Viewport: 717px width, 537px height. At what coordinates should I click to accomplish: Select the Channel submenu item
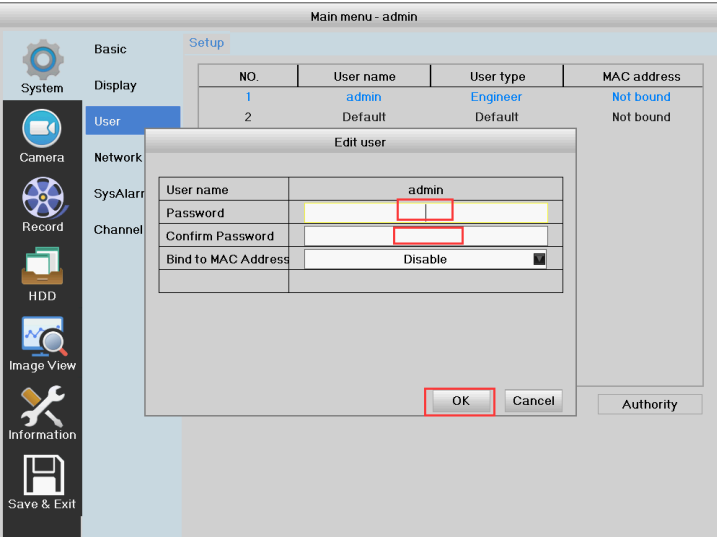118,229
